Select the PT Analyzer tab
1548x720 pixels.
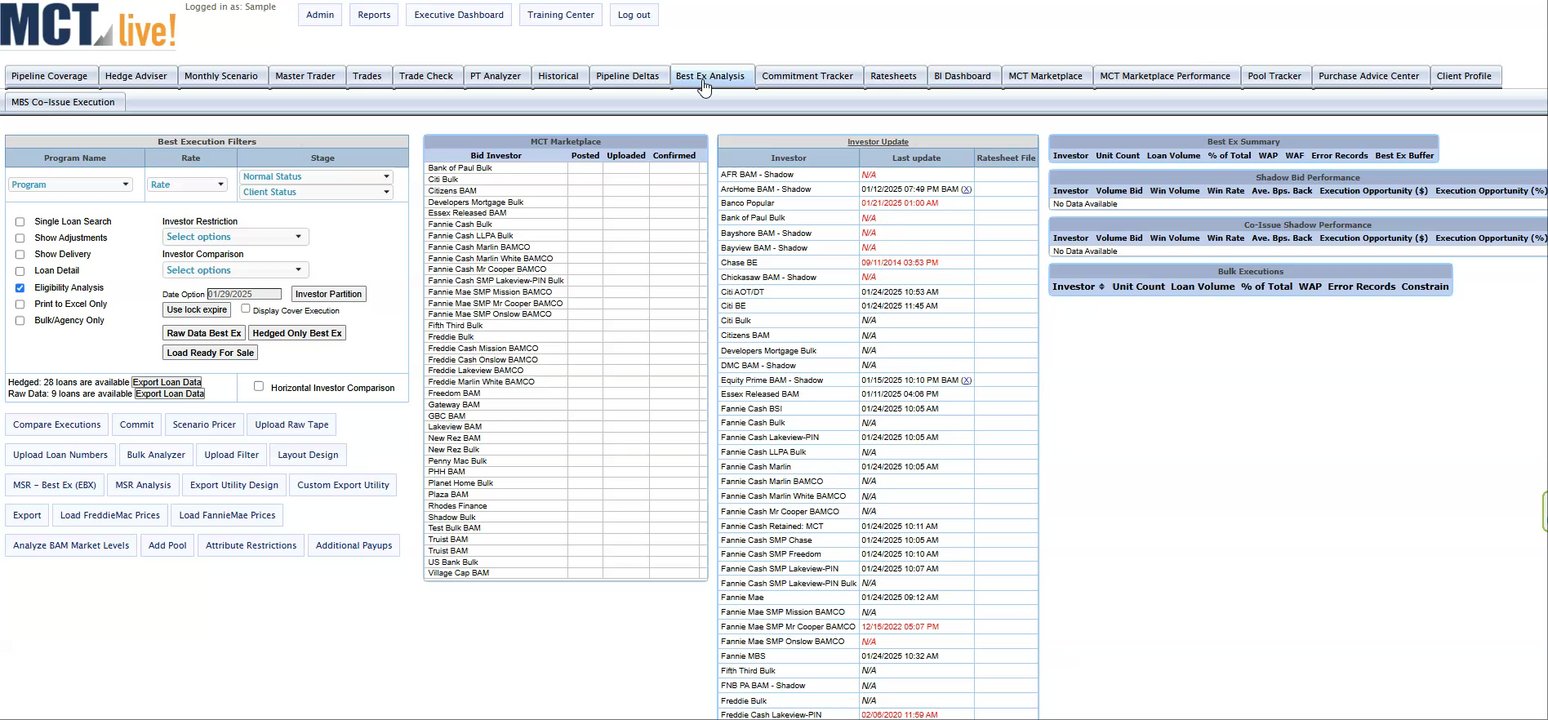click(x=495, y=76)
